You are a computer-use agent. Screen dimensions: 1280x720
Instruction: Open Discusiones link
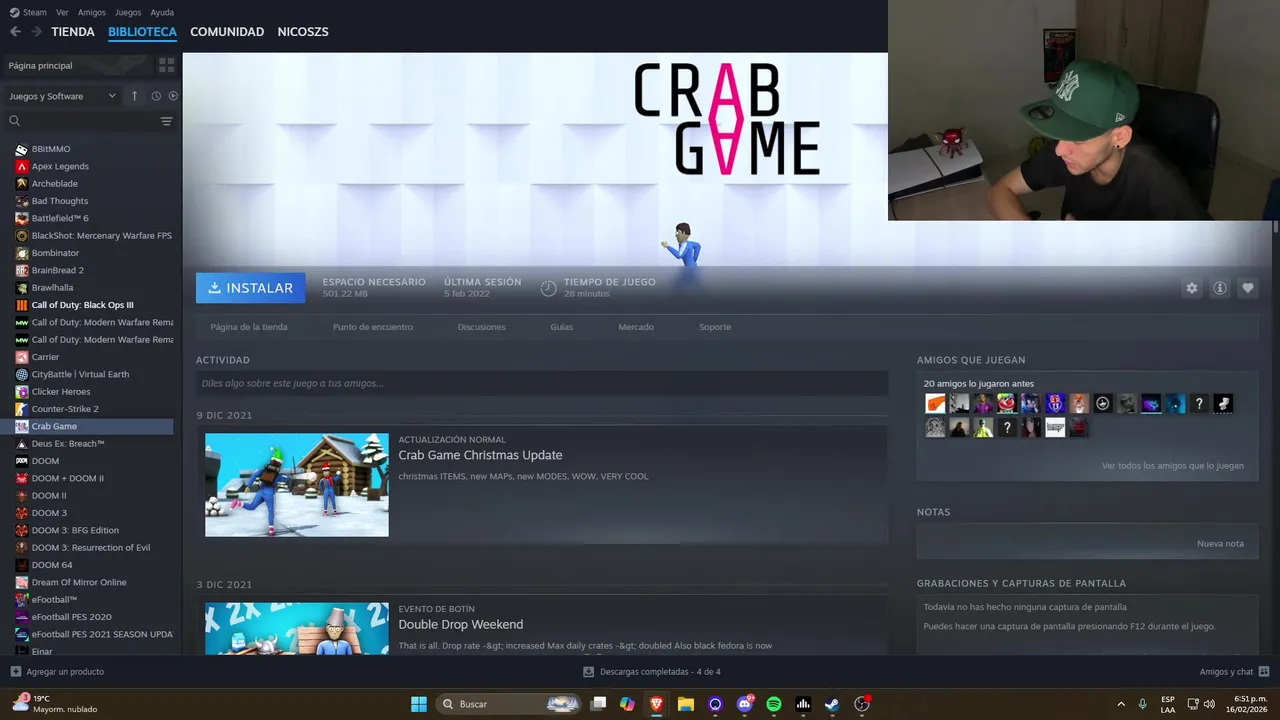482,327
